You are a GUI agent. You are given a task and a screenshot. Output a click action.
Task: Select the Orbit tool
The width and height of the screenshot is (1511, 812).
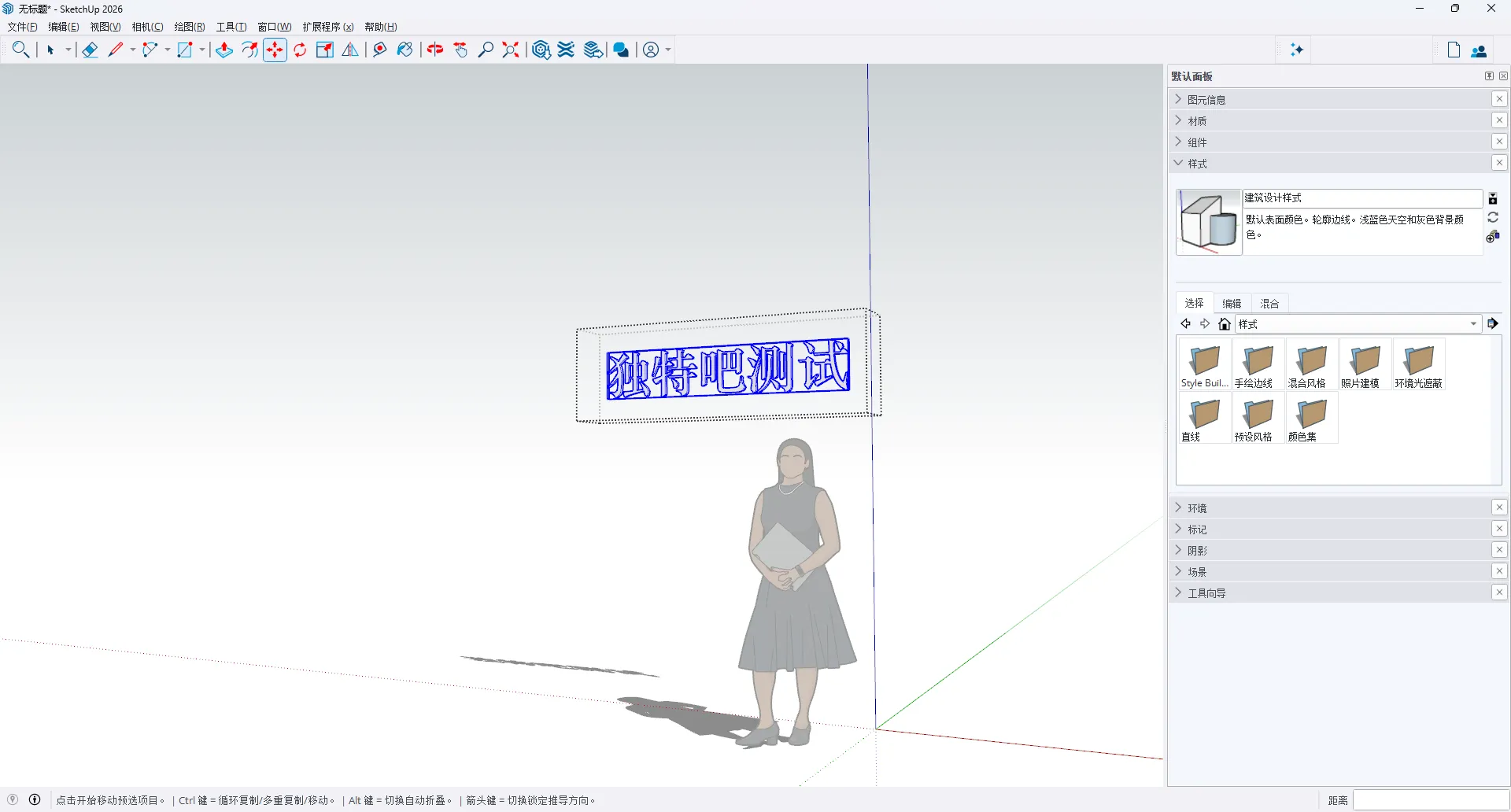[436, 50]
